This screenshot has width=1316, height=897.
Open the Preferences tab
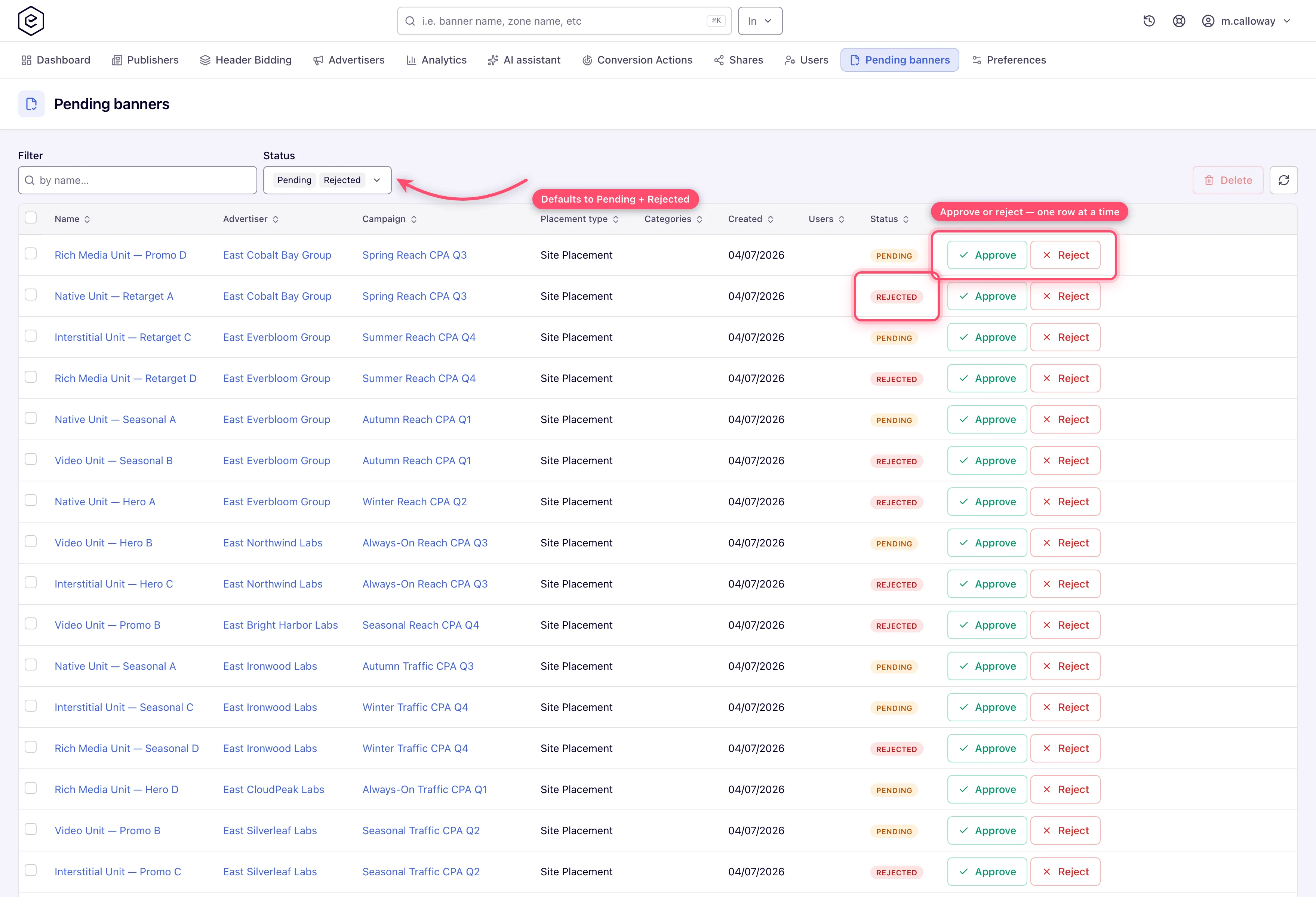pyautogui.click(x=1009, y=60)
